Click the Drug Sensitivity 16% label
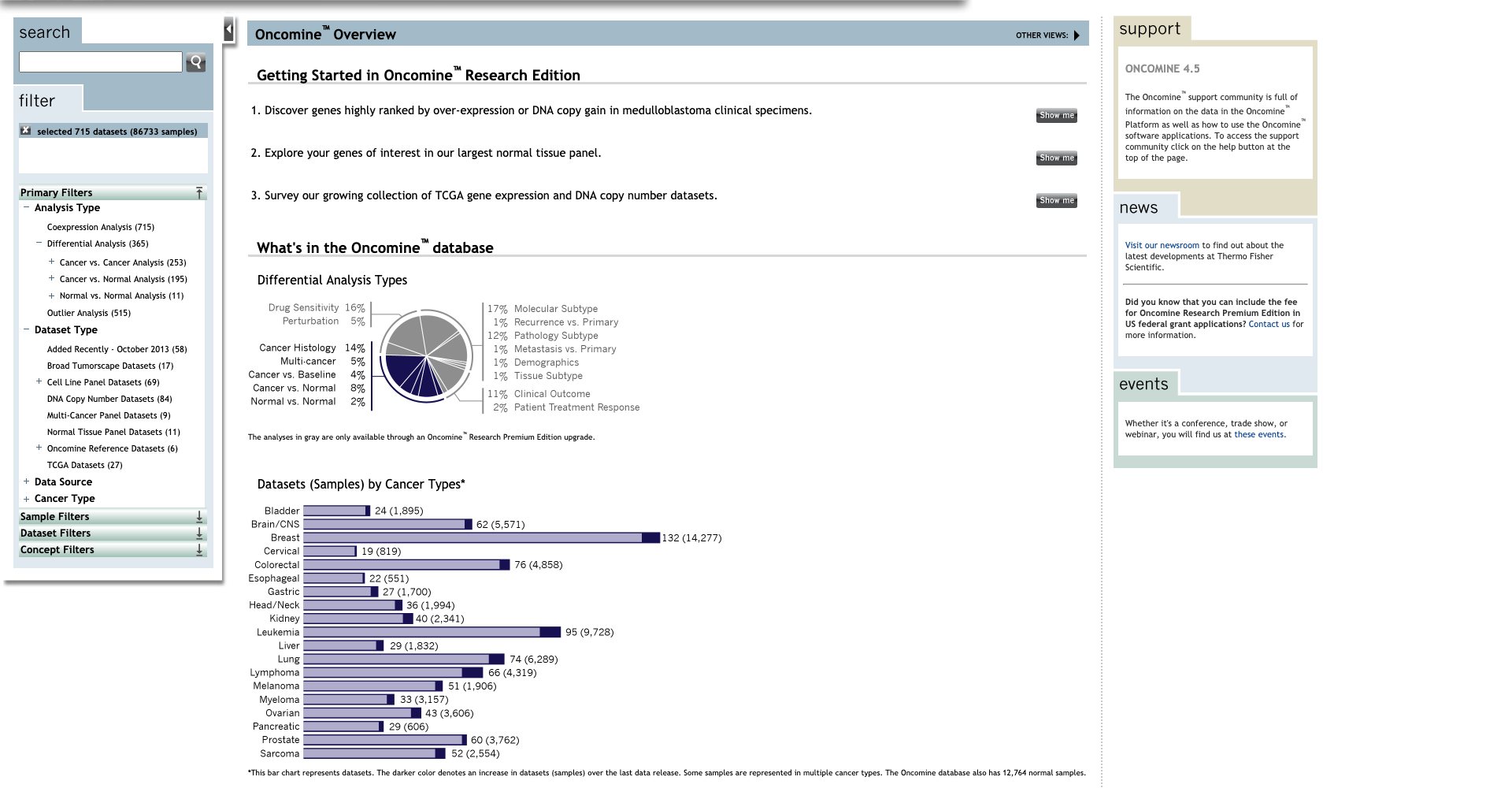The image size is (1512, 788). tap(317, 307)
